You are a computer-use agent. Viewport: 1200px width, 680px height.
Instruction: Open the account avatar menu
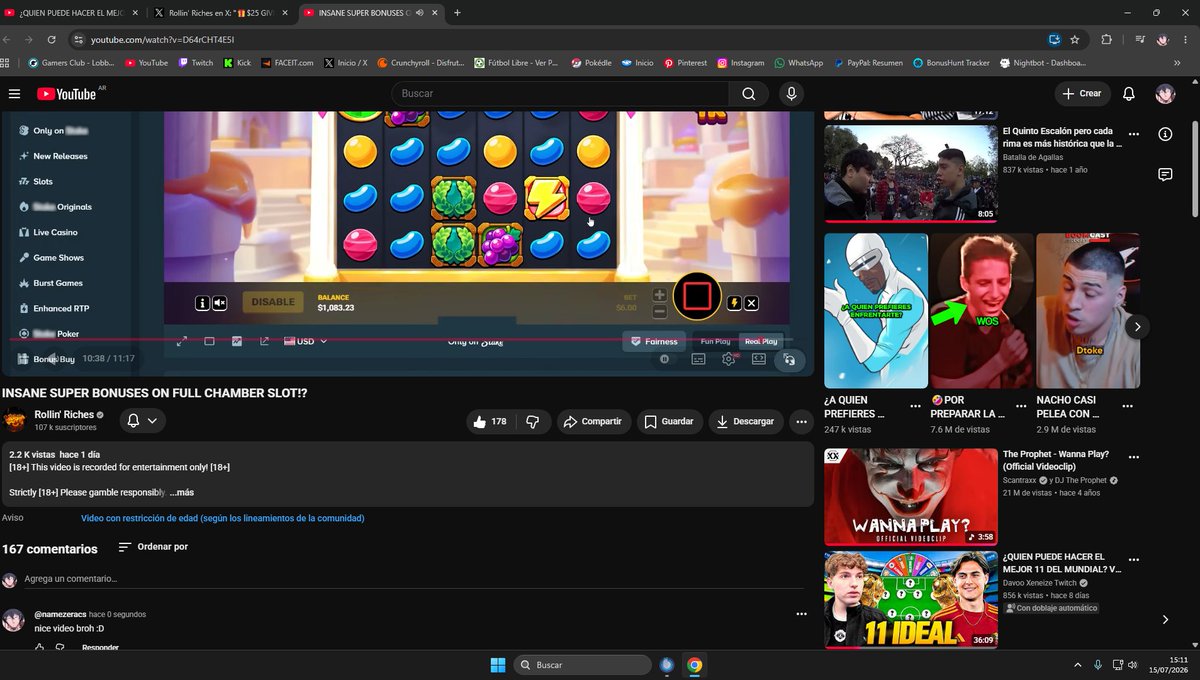(1165, 93)
